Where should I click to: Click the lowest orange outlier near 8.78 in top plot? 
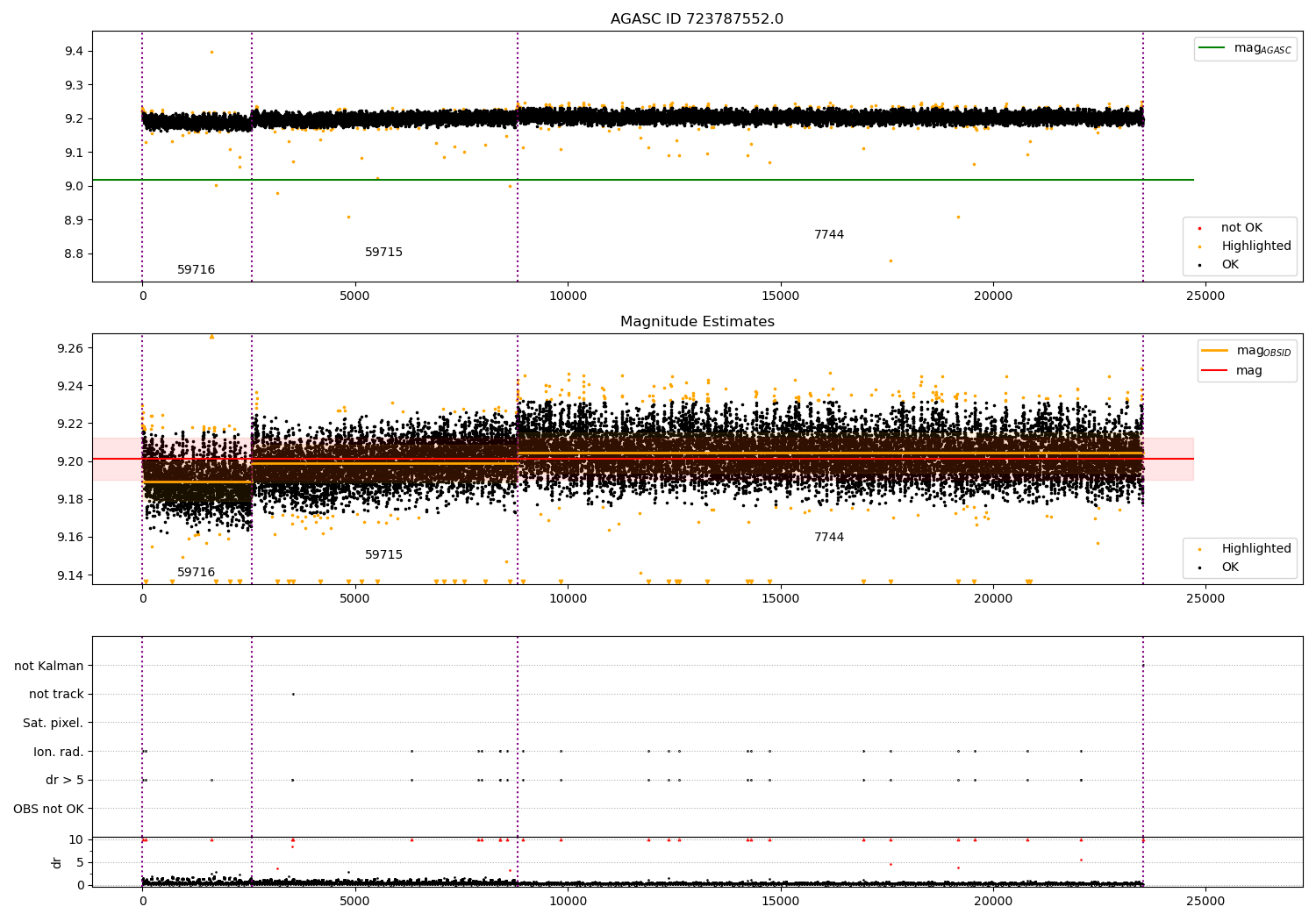890,261
